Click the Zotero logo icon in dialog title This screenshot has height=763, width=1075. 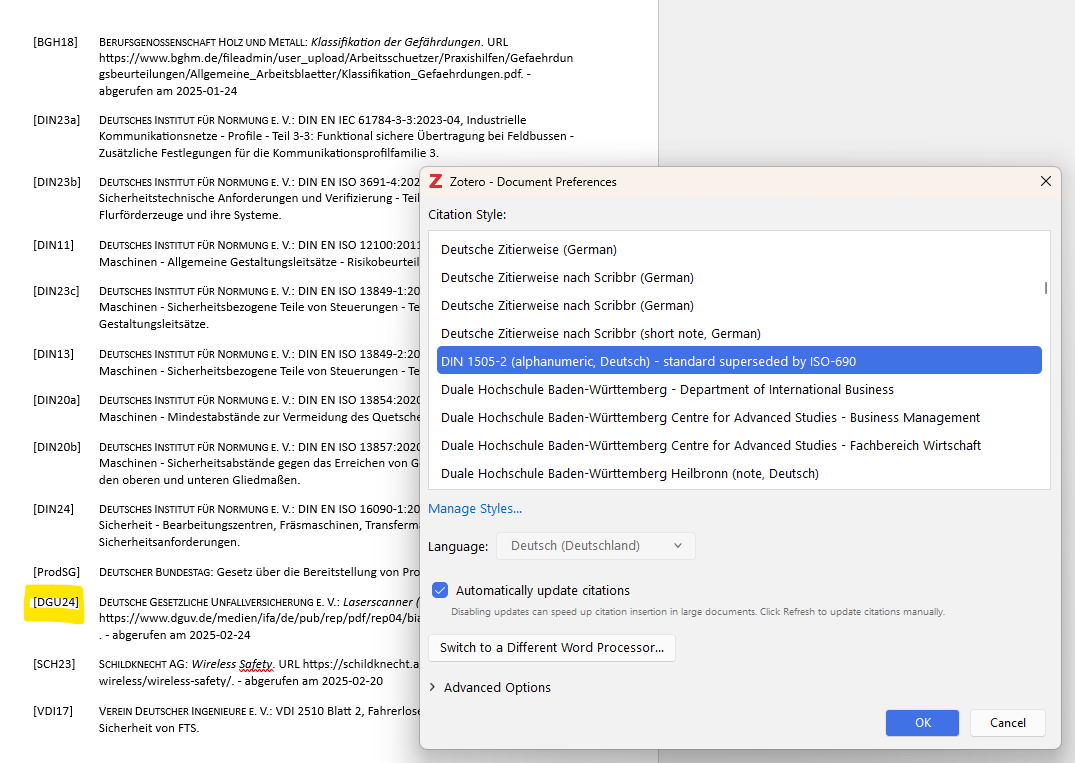[435, 182]
